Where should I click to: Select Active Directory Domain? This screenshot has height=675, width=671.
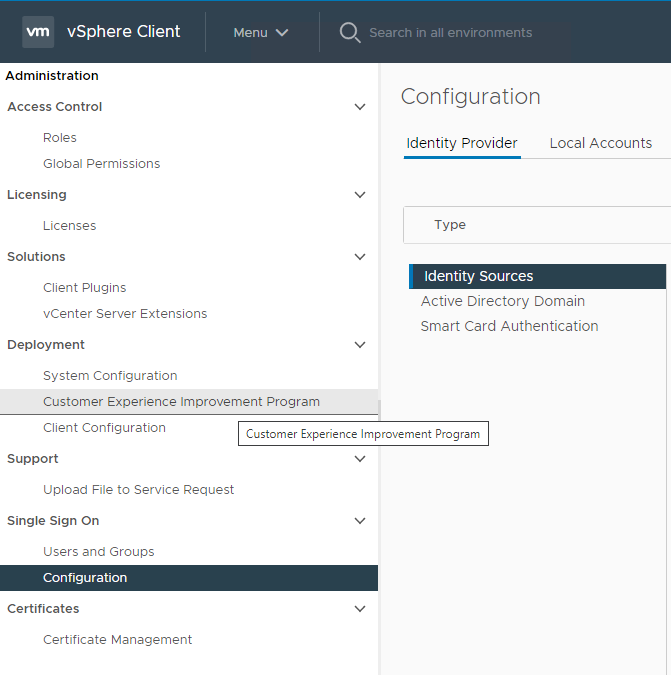click(x=503, y=301)
